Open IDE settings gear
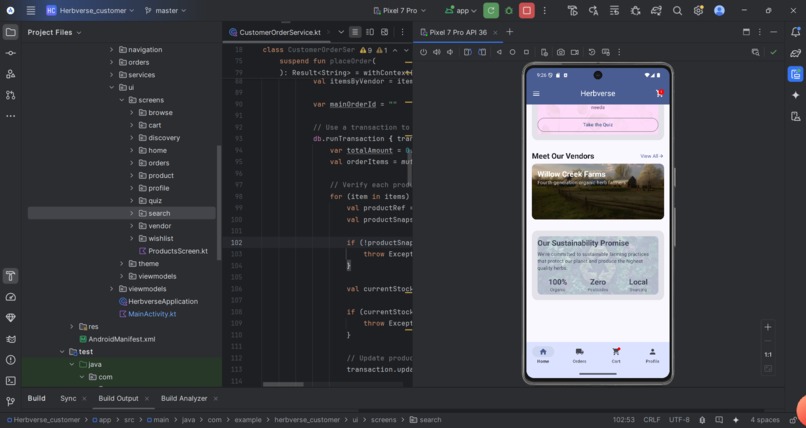The height and width of the screenshot is (428, 806). (x=698, y=10)
